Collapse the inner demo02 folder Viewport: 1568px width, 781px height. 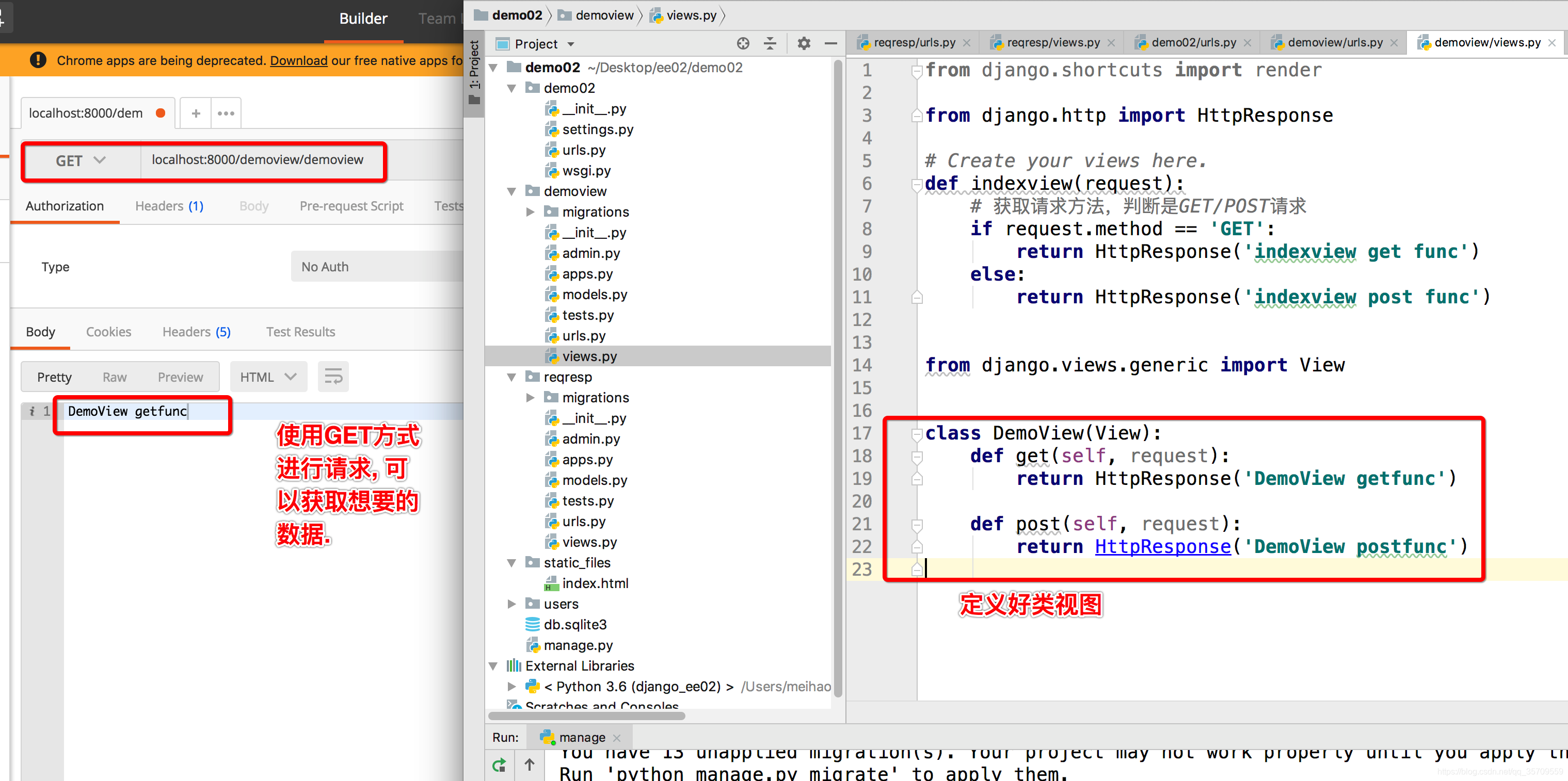[512, 88]
